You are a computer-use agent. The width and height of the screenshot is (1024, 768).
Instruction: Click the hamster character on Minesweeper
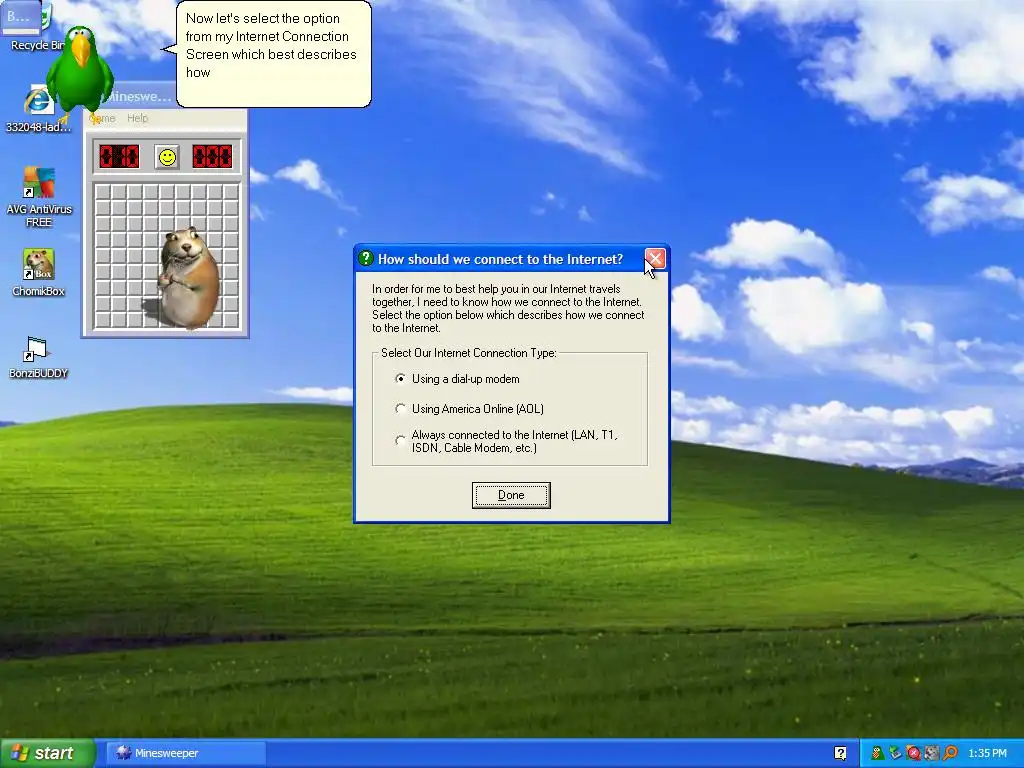[x=189, y=278]
